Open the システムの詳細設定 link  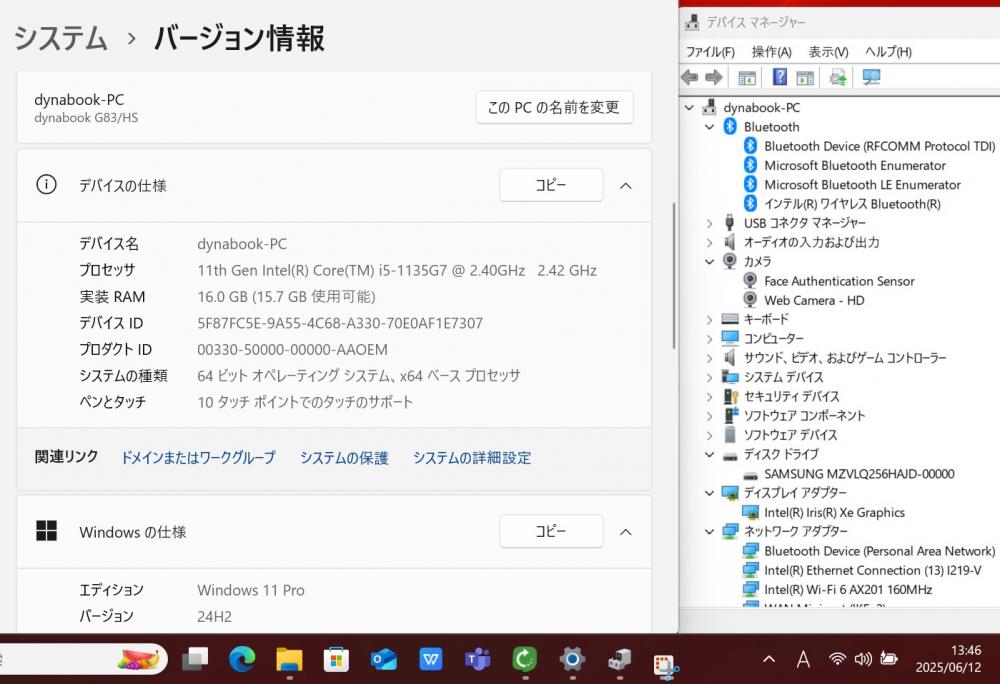click(472, 458)
